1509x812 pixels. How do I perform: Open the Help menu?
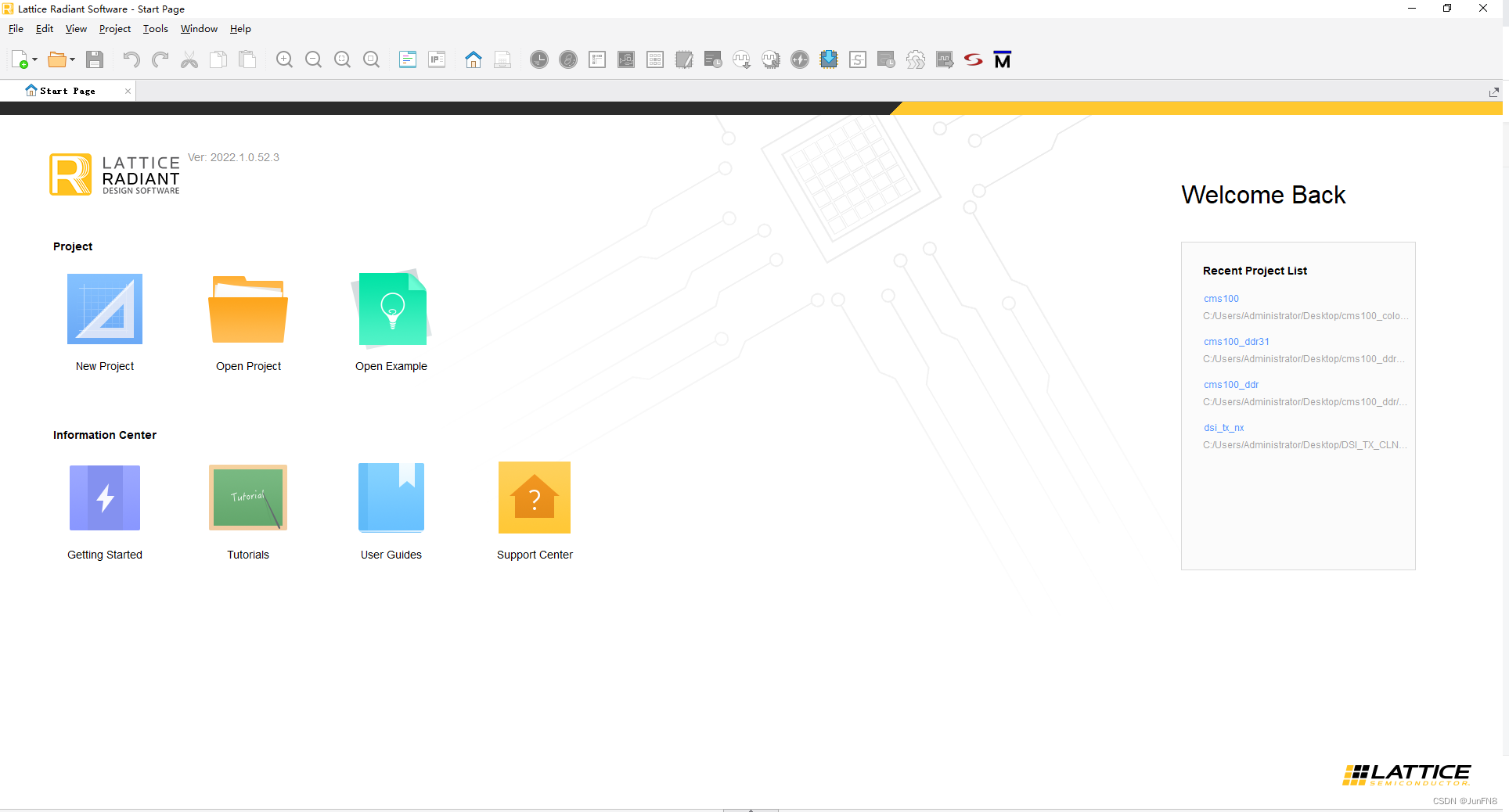coord(240,29)
